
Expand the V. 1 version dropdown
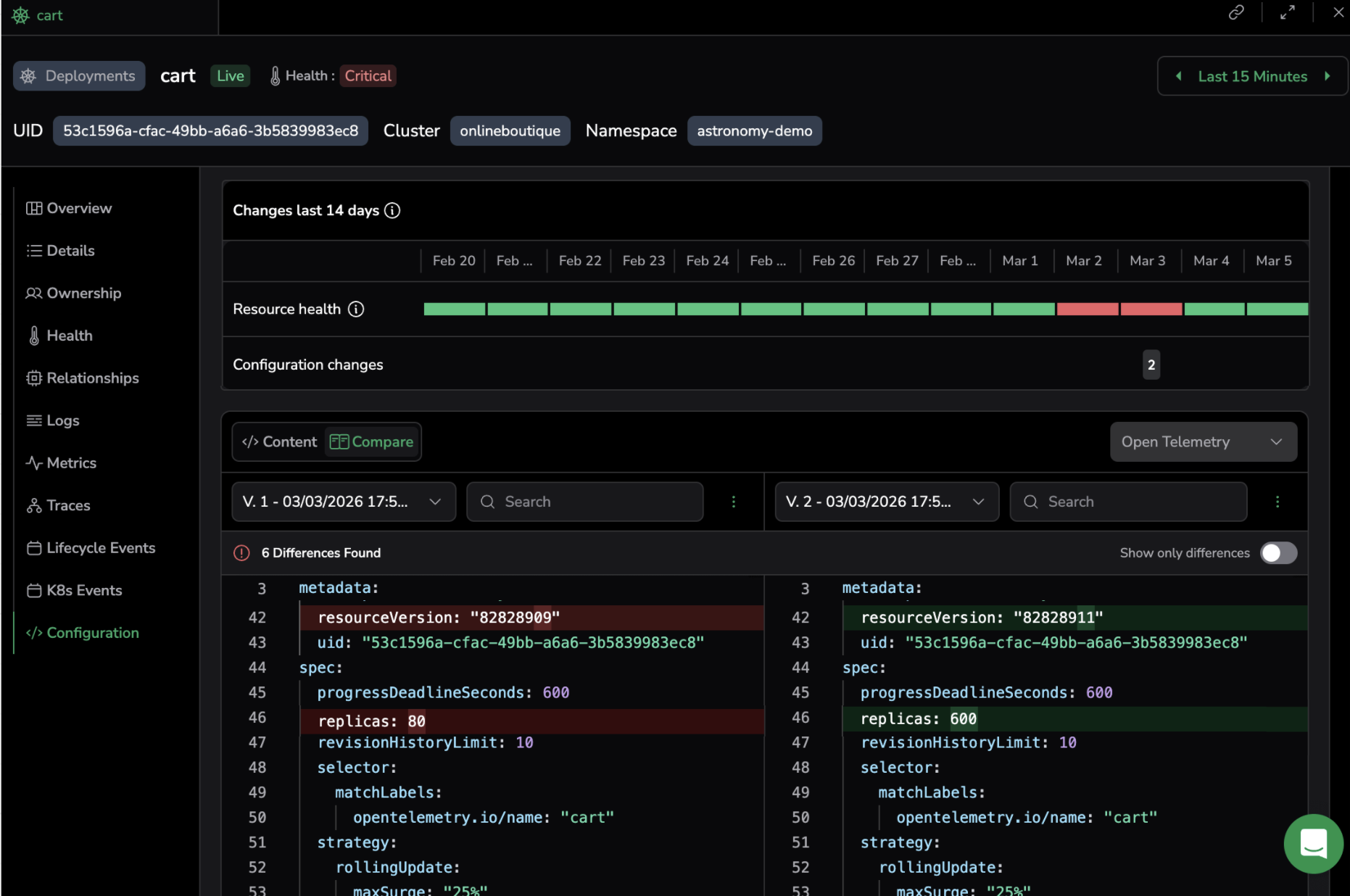344,502
